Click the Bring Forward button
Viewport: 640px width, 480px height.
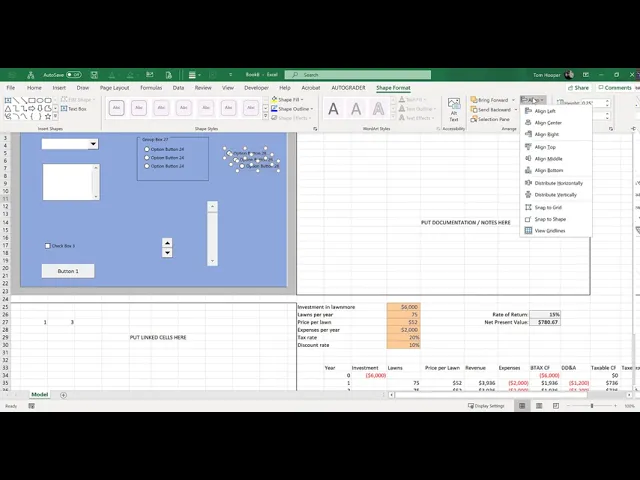[x=489, y=100]
